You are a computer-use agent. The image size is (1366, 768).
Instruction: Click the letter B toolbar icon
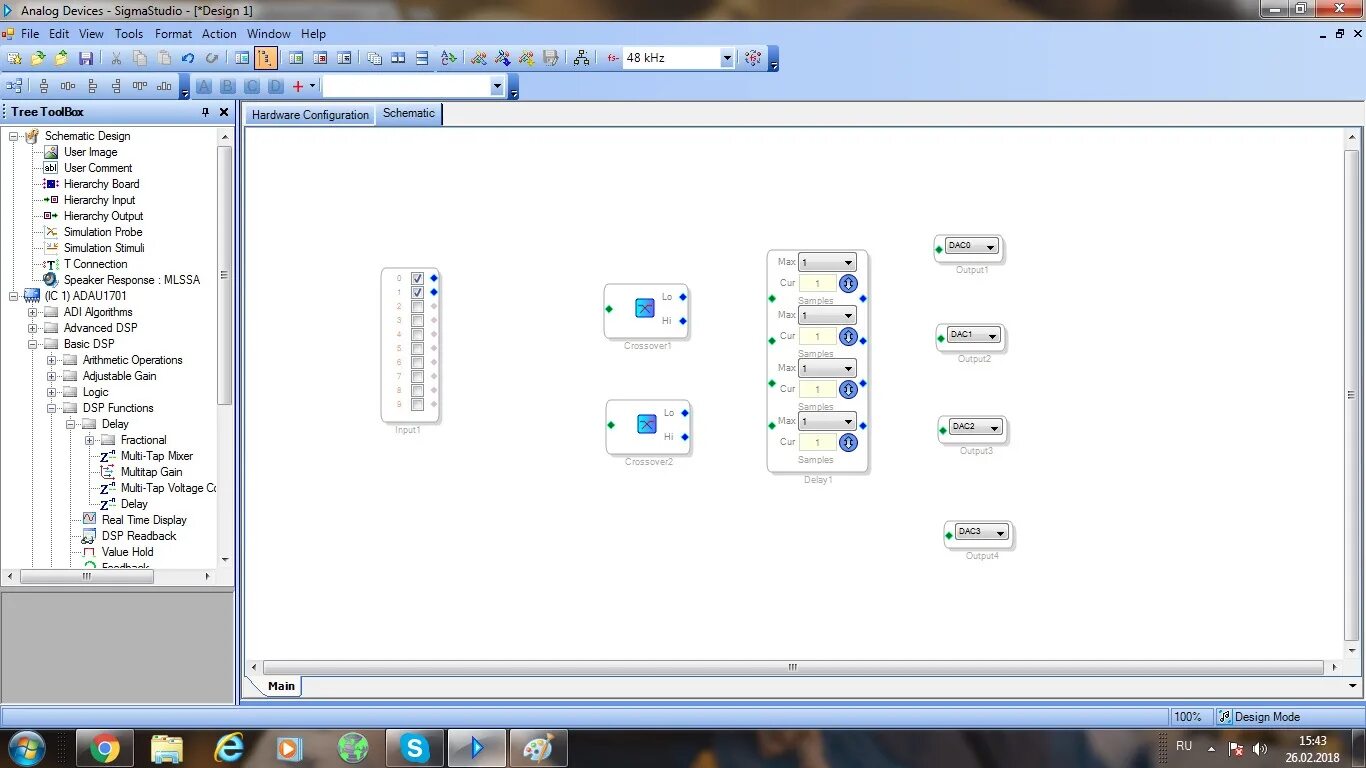(228, 86)
